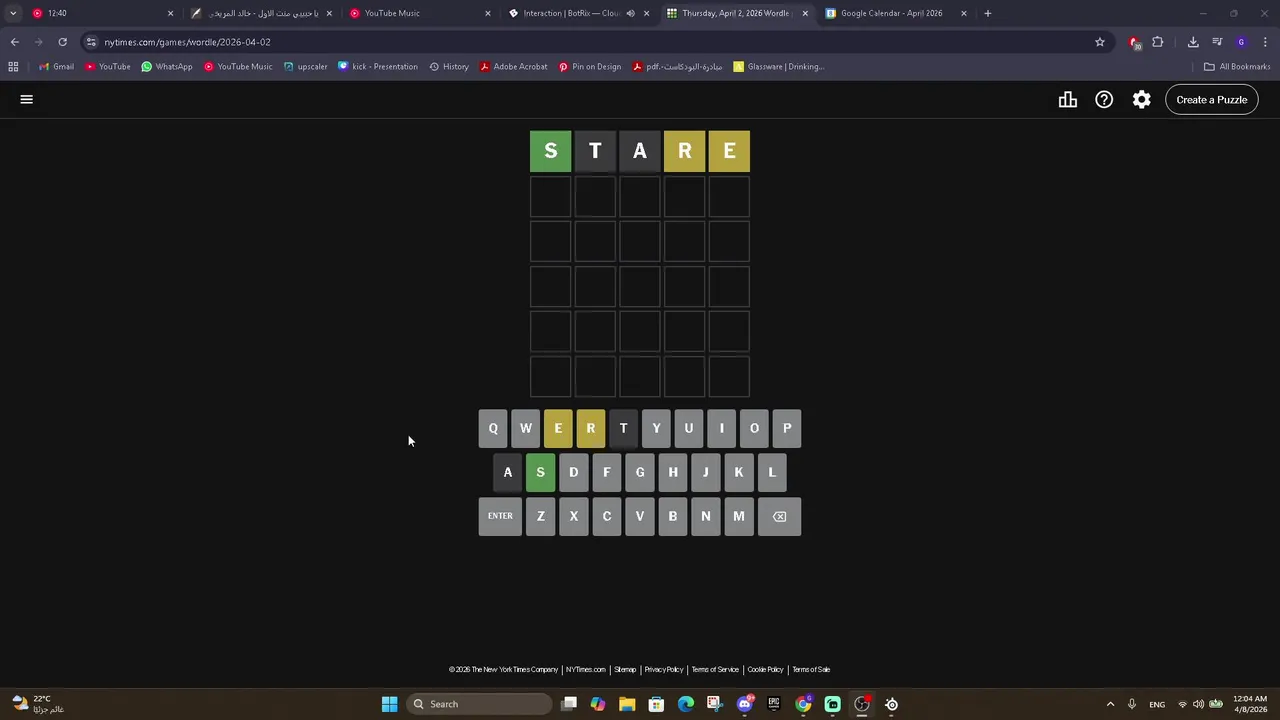Tap the backspace key on keyboard

pyautogui.click(x=779, y=516)
